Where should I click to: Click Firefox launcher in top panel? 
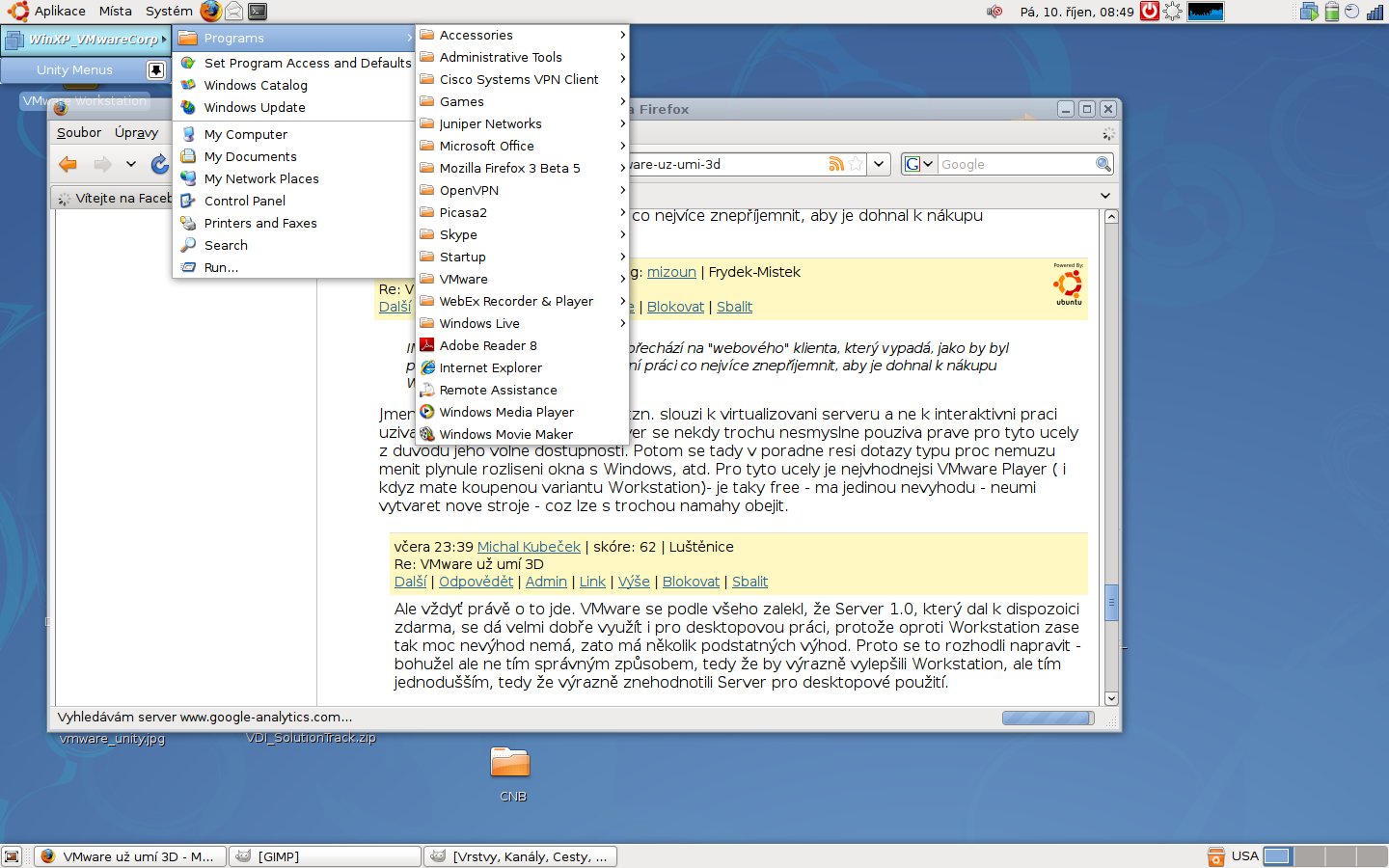(210, 12)
